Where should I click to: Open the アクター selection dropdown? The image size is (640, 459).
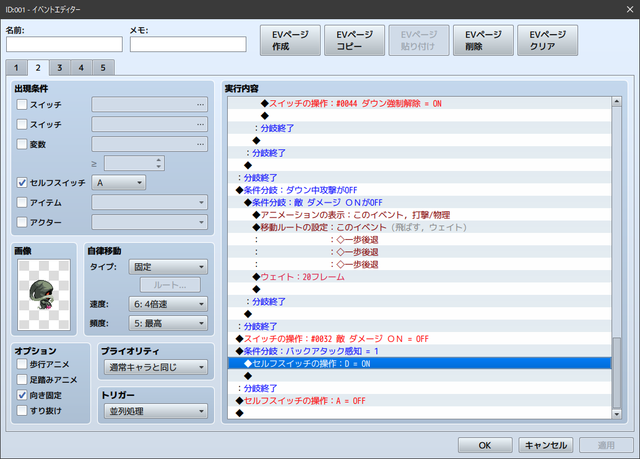pos(149,222)
